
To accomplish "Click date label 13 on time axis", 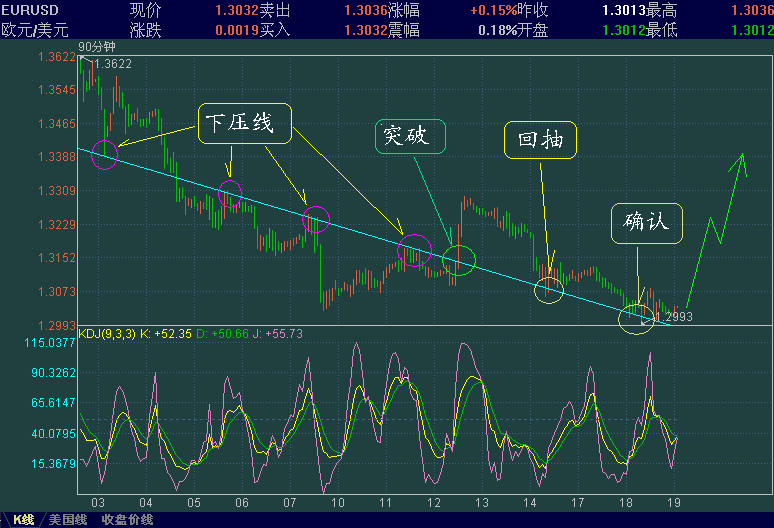I will pos(482,503).
